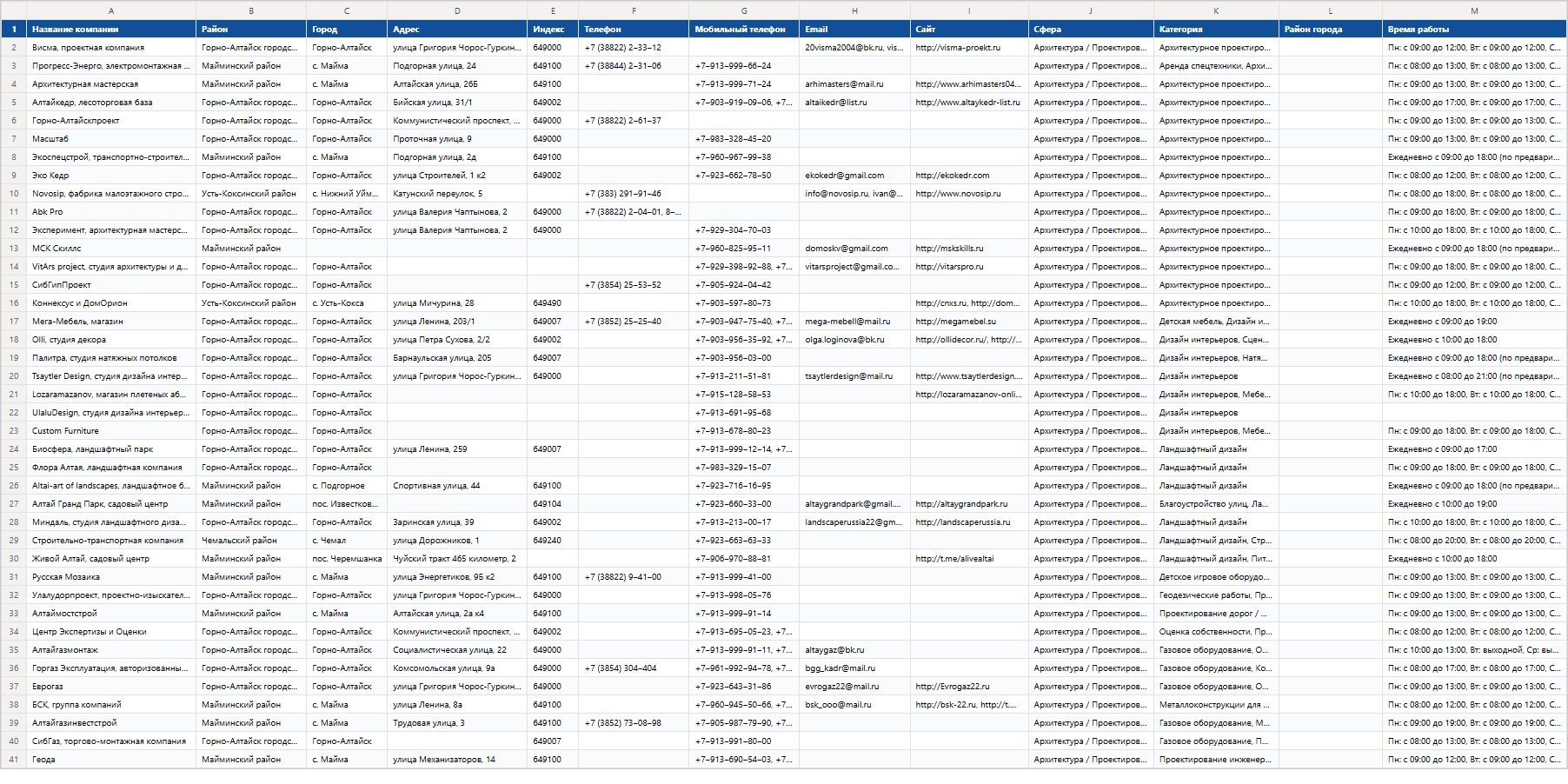The image size is (1568, 784).
Task: Click the 'Адрес' header cell
Action: (457, 30)
